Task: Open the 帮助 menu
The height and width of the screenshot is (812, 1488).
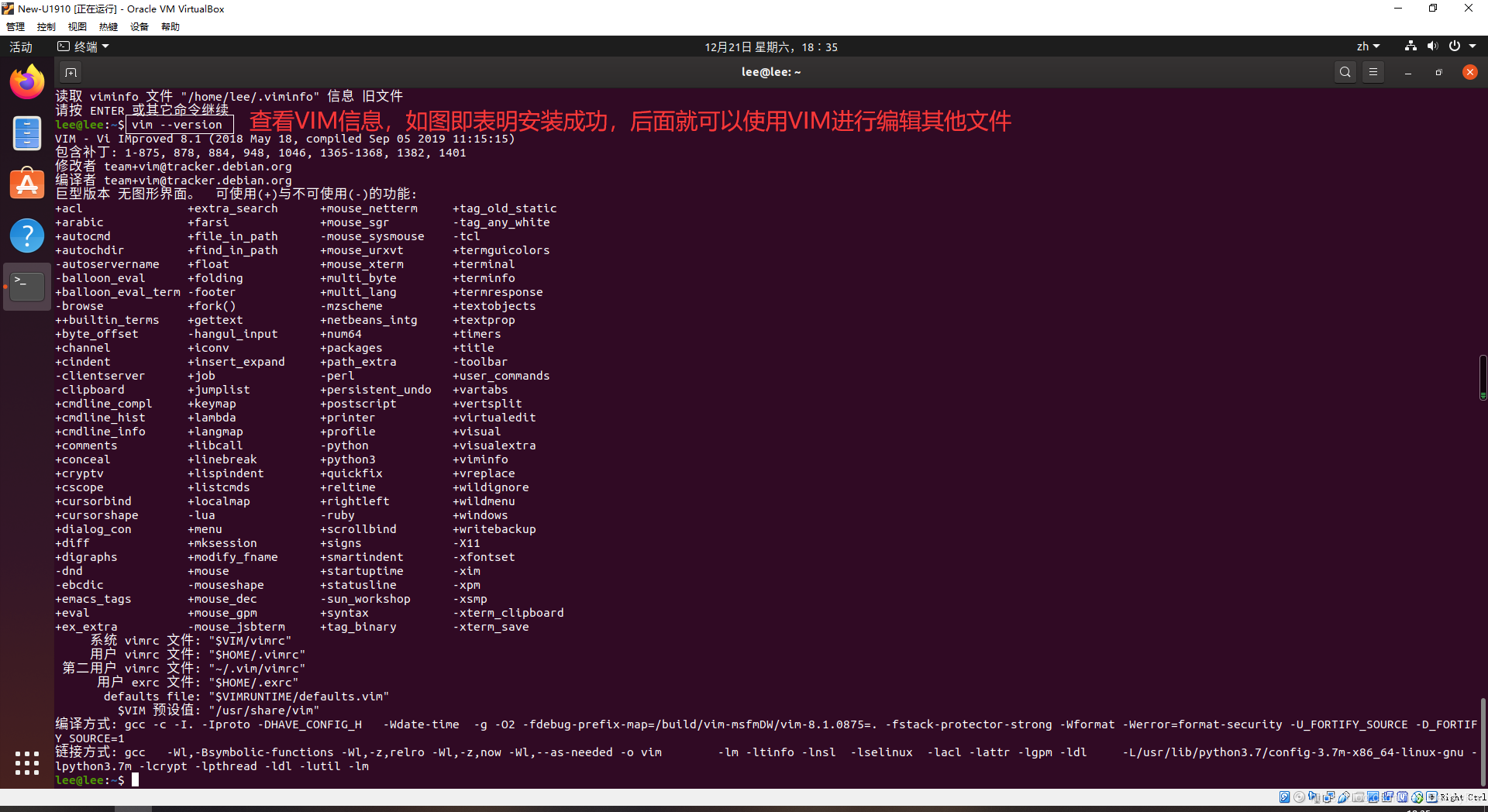Action: pyautogui.click(x=170, y=27)
